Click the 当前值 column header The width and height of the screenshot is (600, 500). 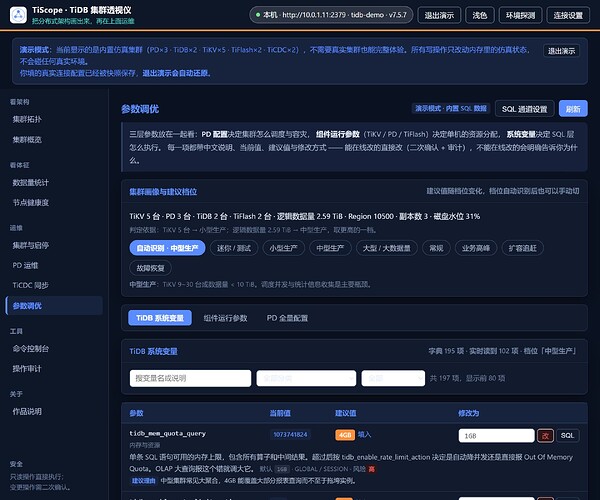click(280, 413)
